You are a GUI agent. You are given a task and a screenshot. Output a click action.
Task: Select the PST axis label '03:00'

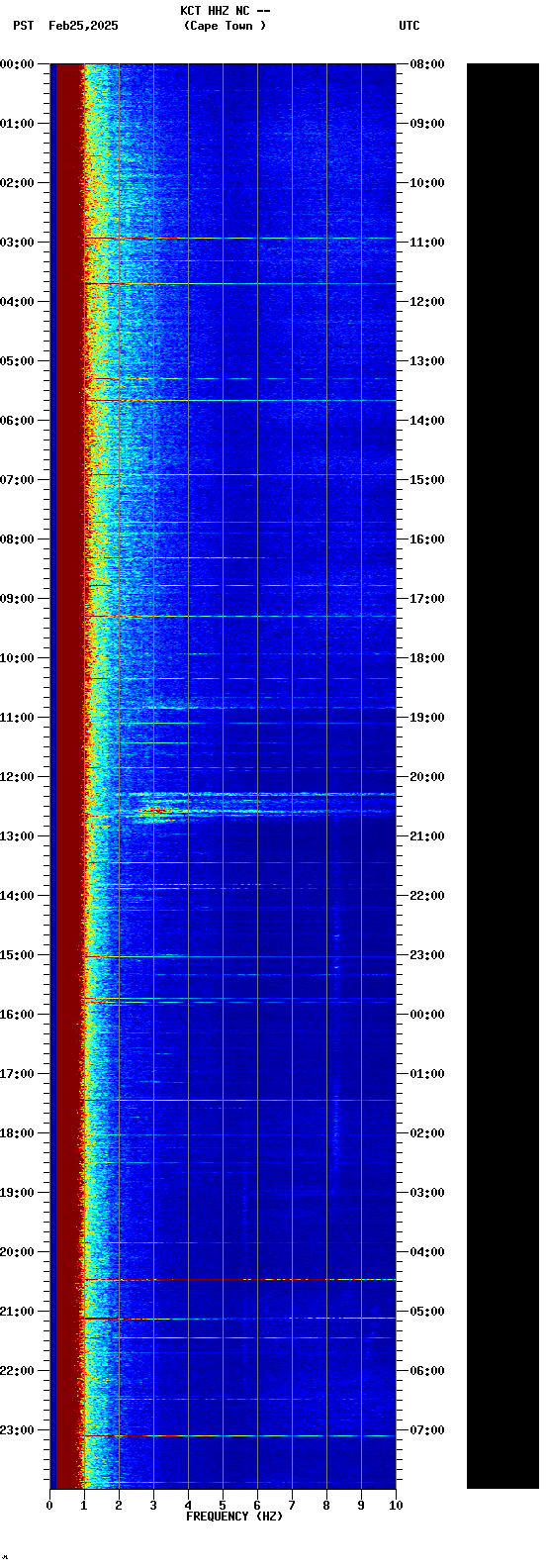pyautogui.click(x=18, y=243)
